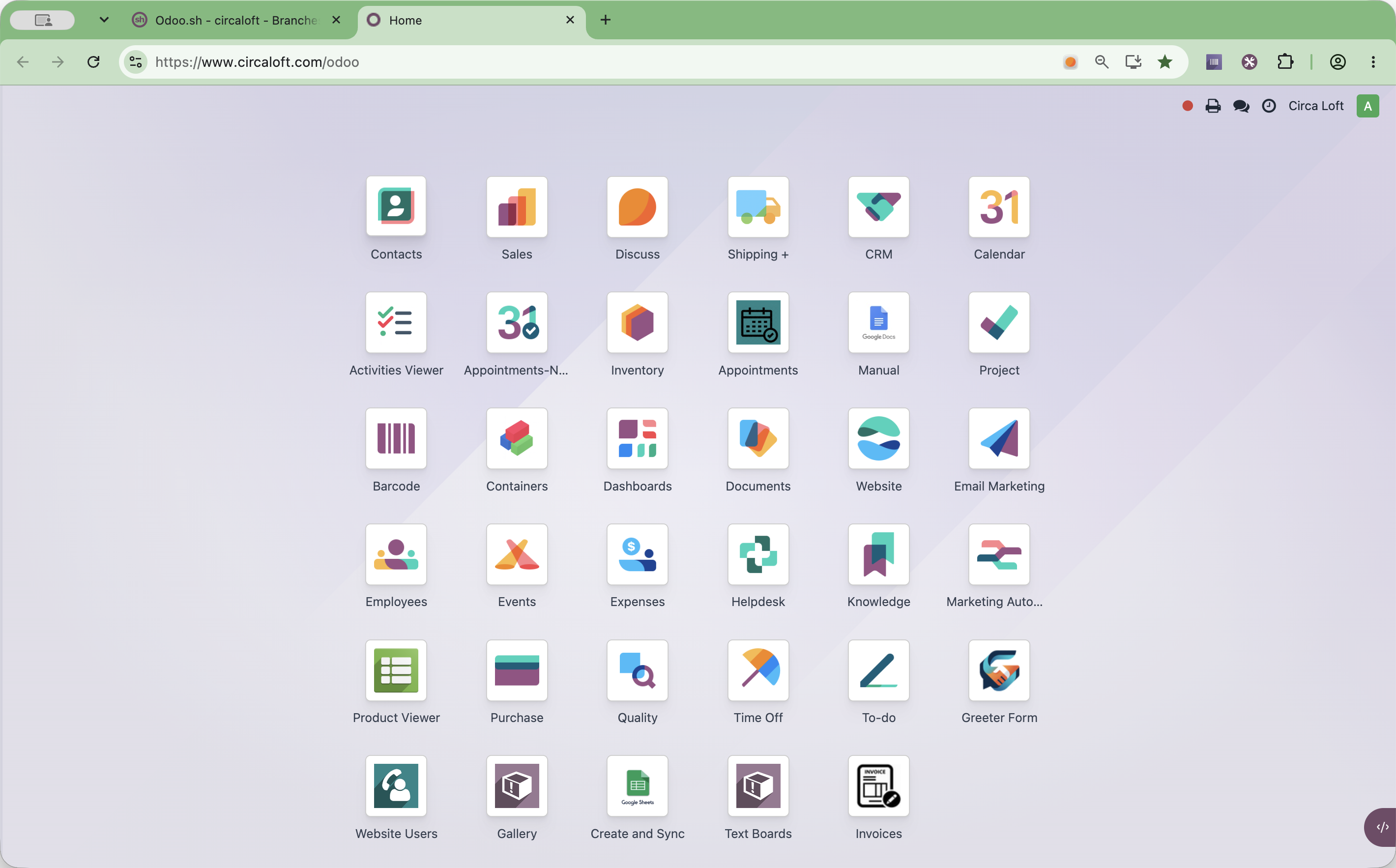
Task: Open the Product Viewer app
Action: coord(396,670)
